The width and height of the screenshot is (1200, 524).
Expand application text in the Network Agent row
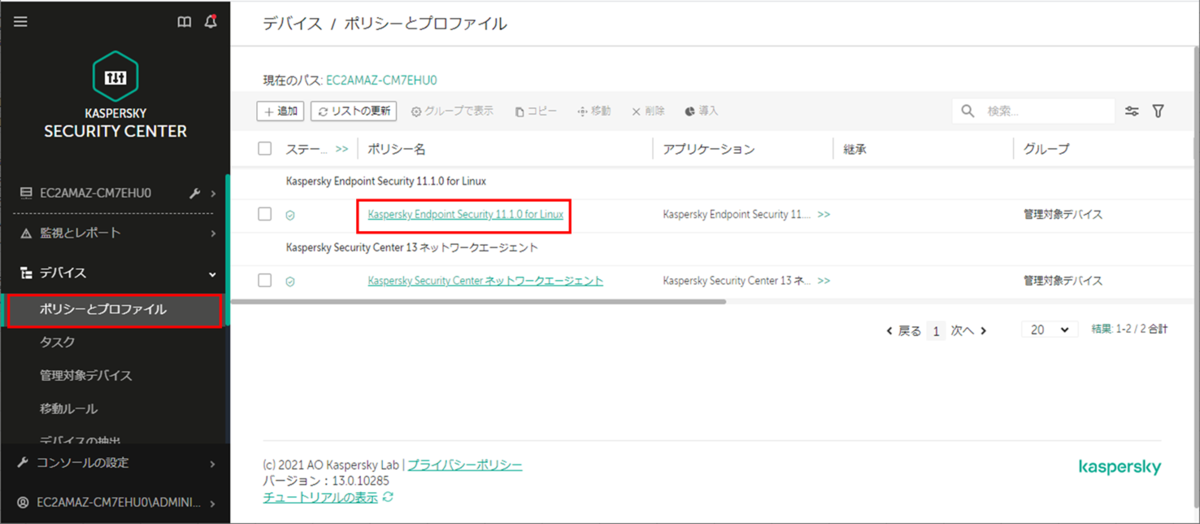[824, 281]
